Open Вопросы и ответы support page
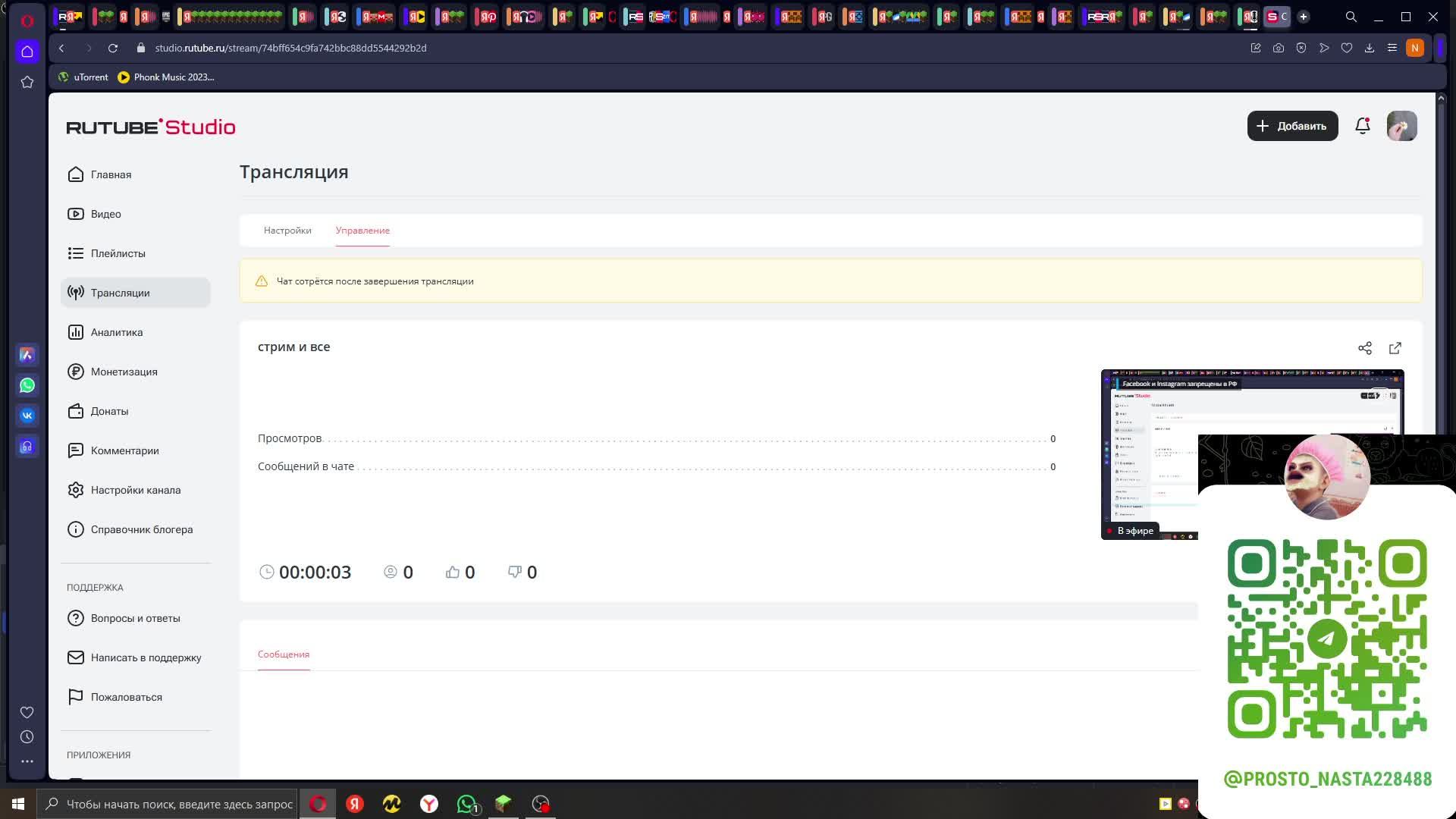The height and width of the screenshot is (819, 1456). [x=124, y=618]
